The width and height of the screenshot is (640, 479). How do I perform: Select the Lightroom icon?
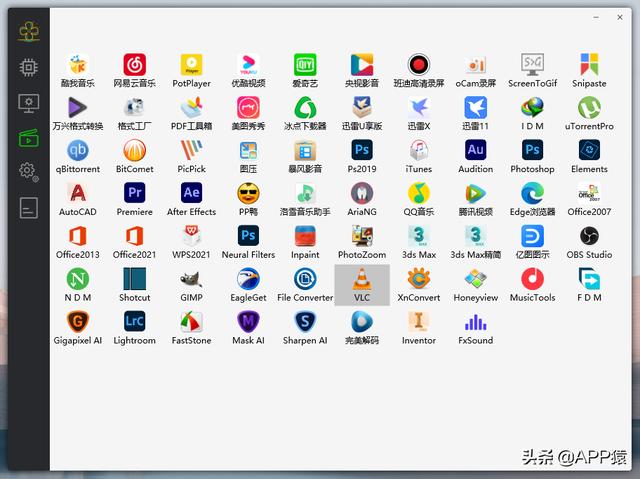point(134,328)
